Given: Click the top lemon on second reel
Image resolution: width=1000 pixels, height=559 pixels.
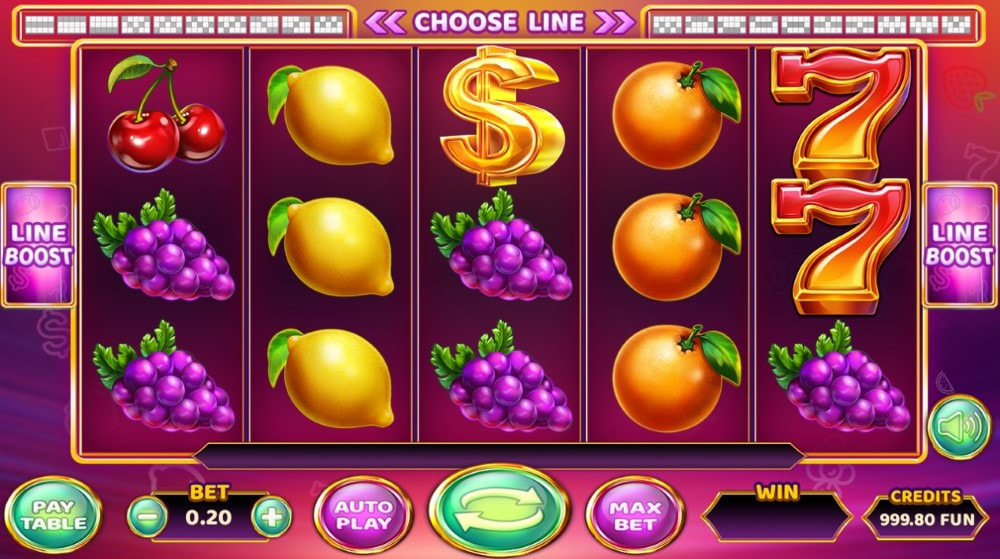Looking at the screenshot, I should [330, 115].
